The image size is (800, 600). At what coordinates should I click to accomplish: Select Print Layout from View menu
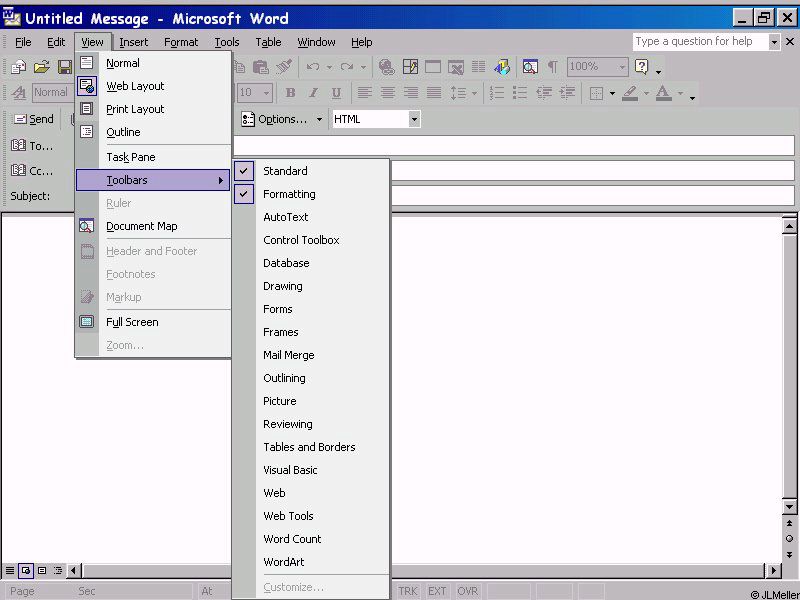coord(135,109)
